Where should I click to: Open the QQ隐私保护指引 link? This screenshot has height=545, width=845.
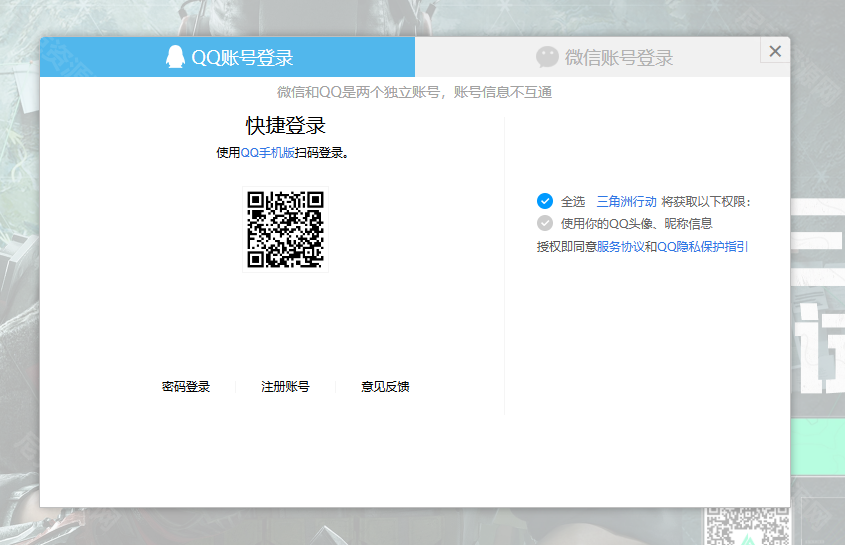(x=702, y=246)
